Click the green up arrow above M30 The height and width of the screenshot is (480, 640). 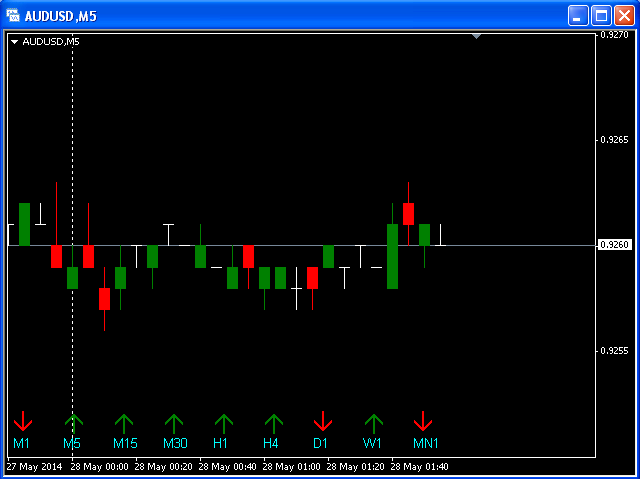(x=174, y=424)
